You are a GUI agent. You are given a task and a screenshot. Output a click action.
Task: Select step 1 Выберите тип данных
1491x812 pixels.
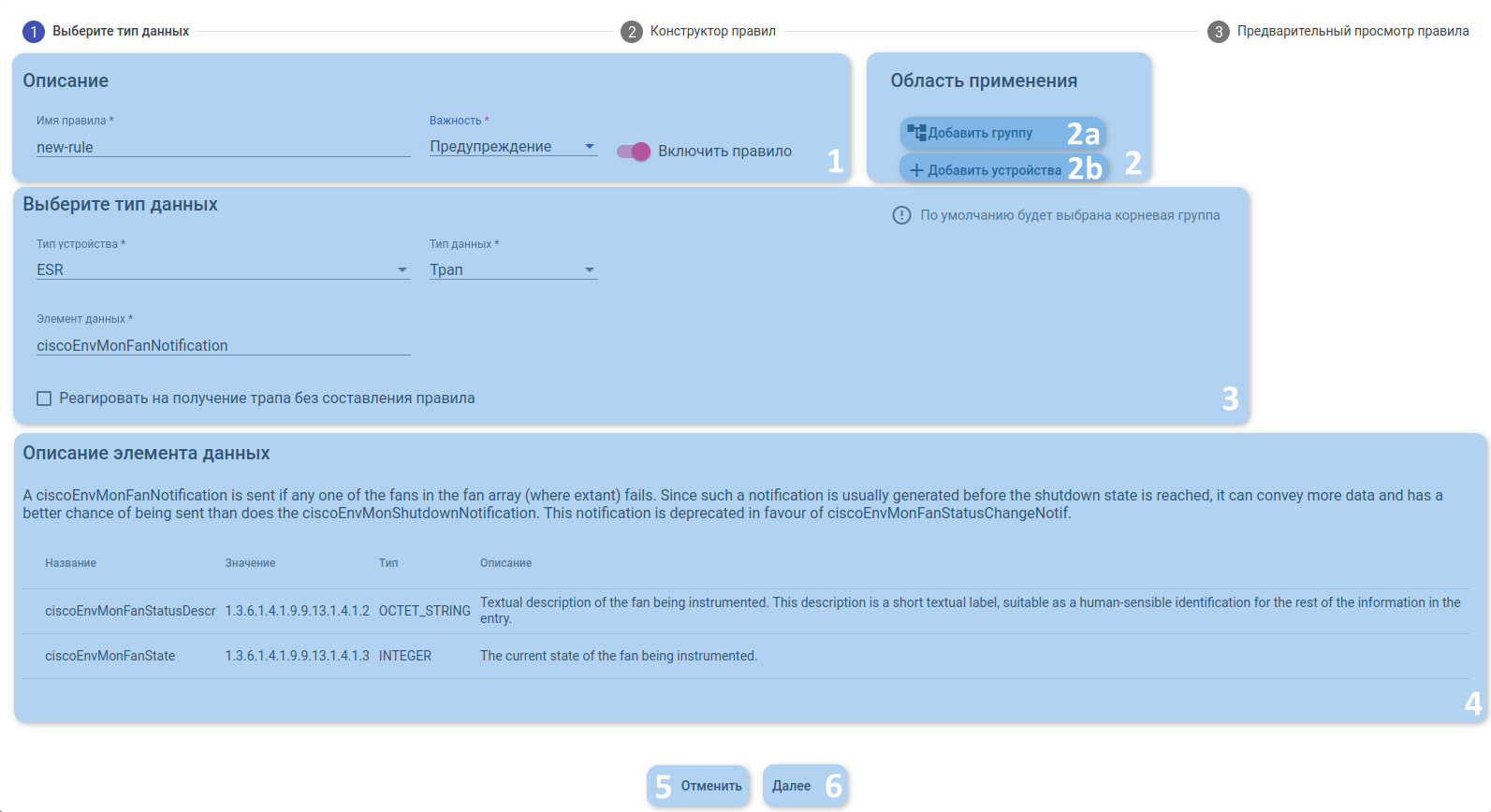coord(106,32)
